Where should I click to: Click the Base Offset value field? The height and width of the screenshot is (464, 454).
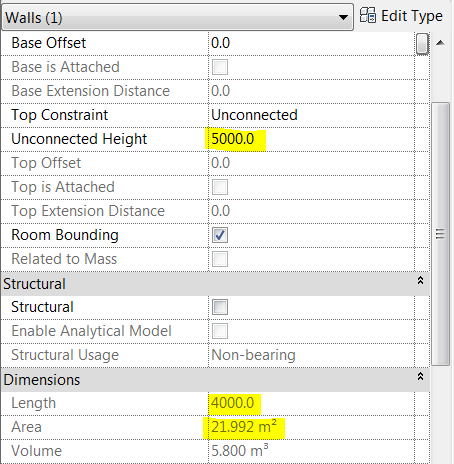pos(311,43)
